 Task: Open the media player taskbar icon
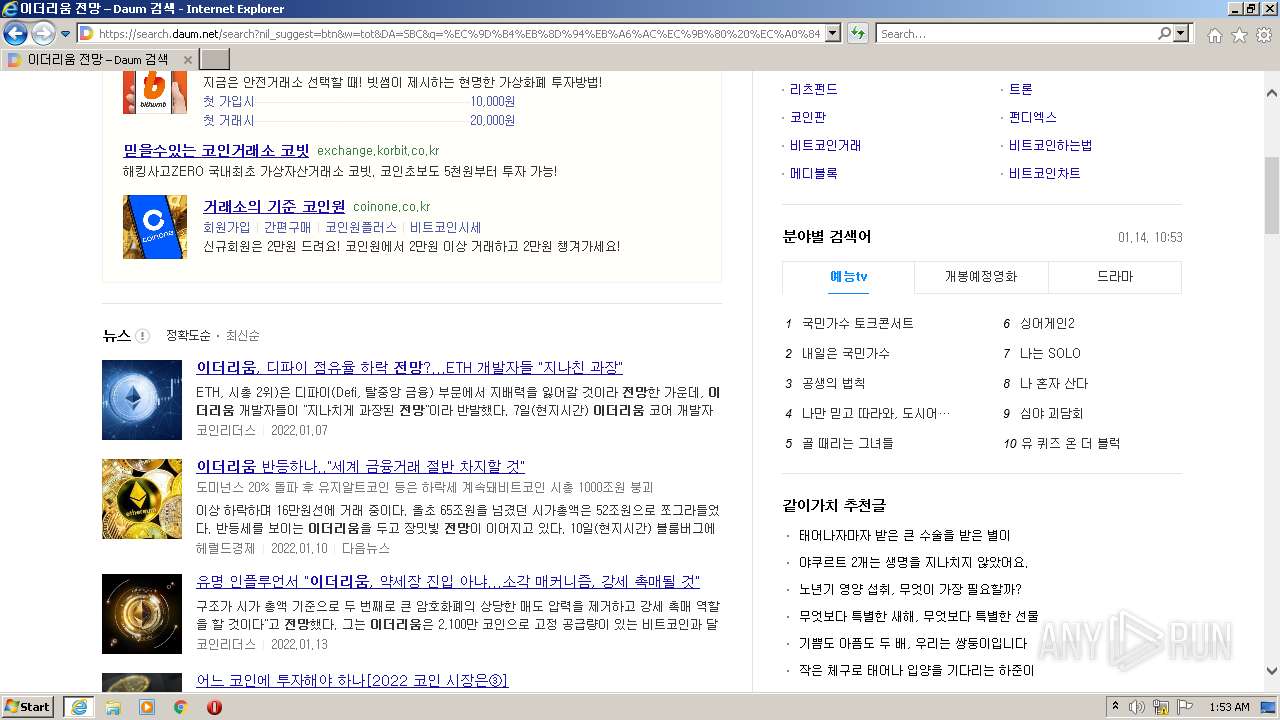click(147, 707)
